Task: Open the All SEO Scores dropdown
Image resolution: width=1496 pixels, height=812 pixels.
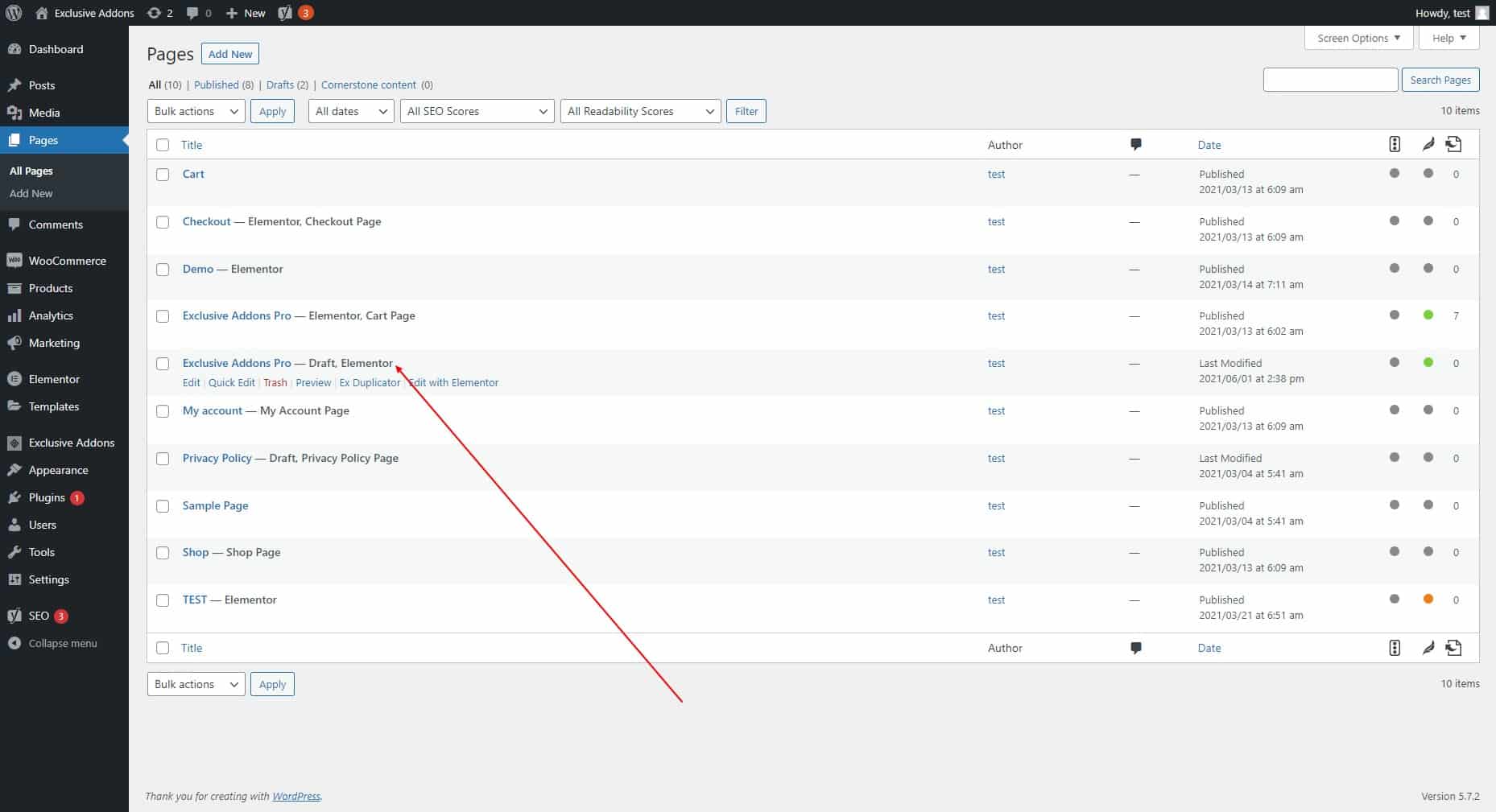Action: [477, 111]
